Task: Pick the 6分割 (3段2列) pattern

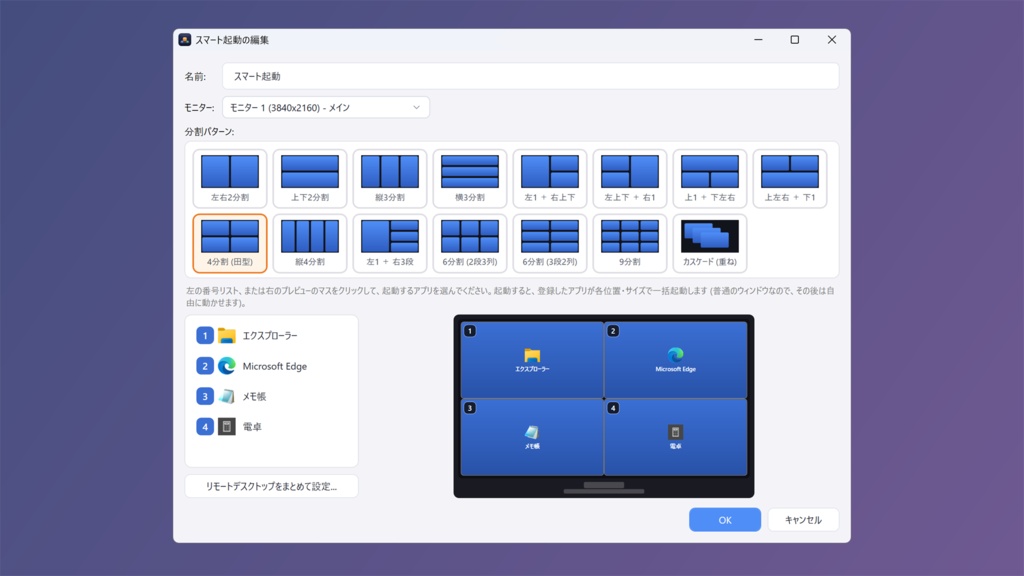Action: click(x=550, y=243)
